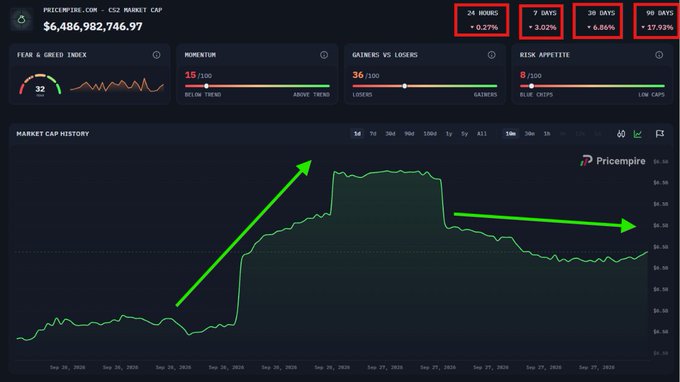Click the LOW CAPS label

(x=651, y=95)
